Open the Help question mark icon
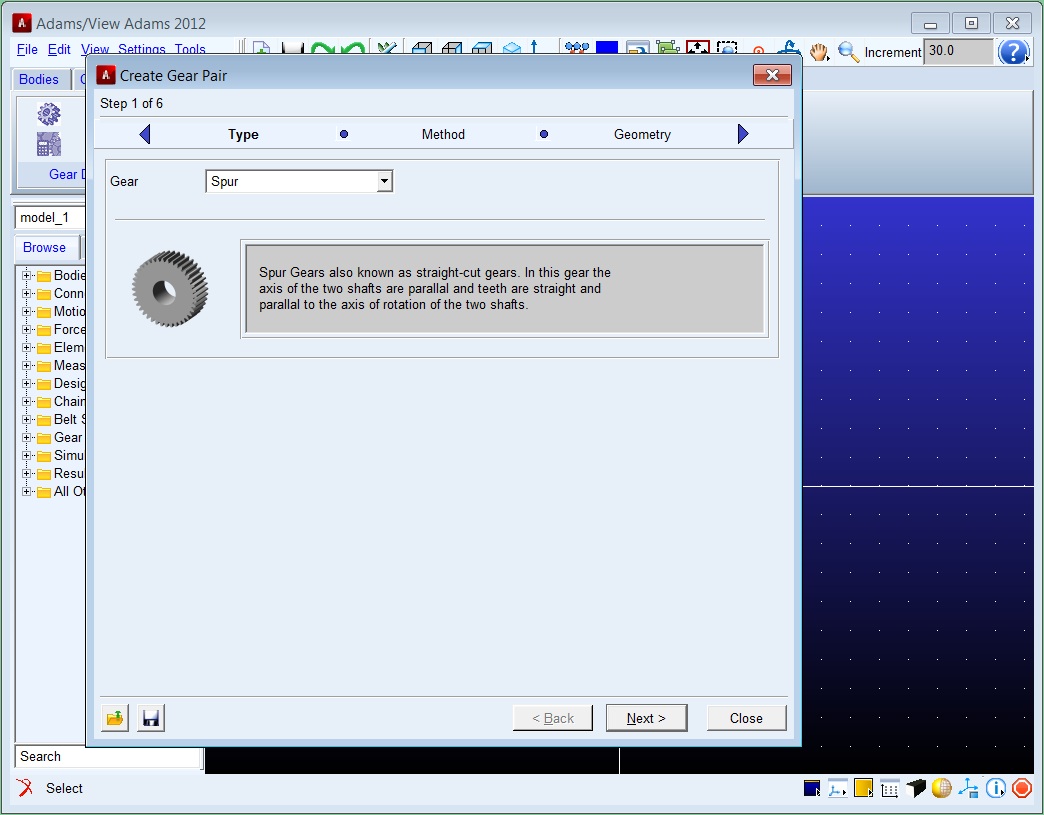 [x=1013, y=52]
